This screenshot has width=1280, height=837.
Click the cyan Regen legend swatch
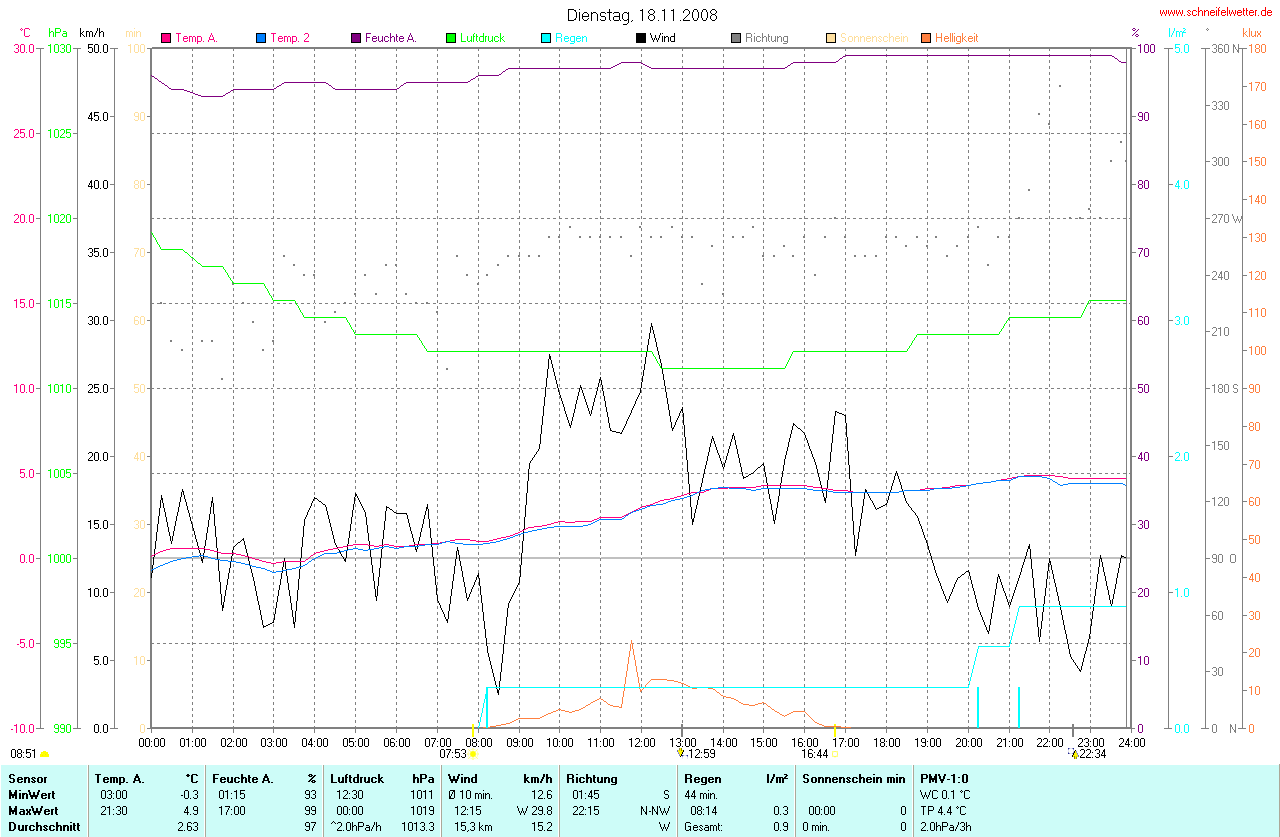[546, 38]
